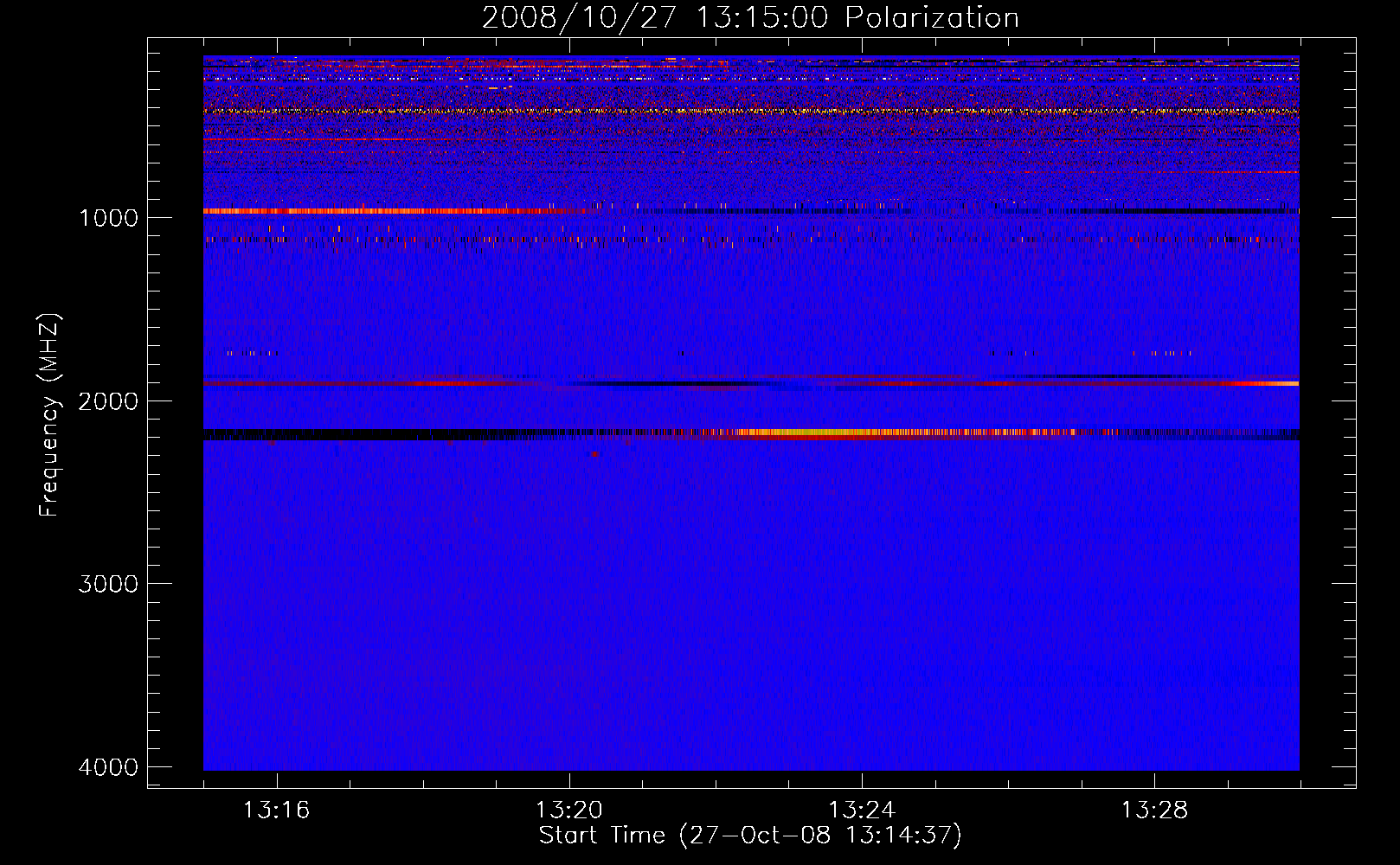Click the plot title '2008/10/27 13:15:00 Polarization'
The image size is (1400, 865).
tap(750, 18)
